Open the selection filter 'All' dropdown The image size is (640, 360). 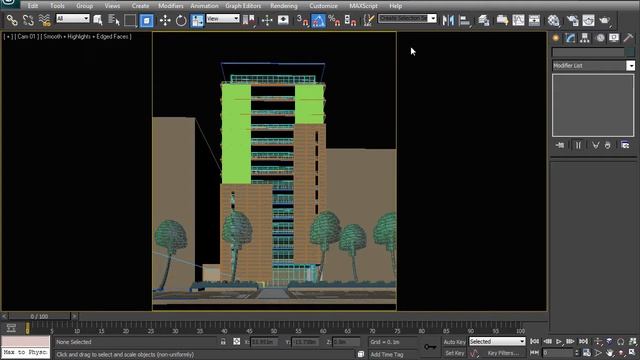(x=73, y=18)
